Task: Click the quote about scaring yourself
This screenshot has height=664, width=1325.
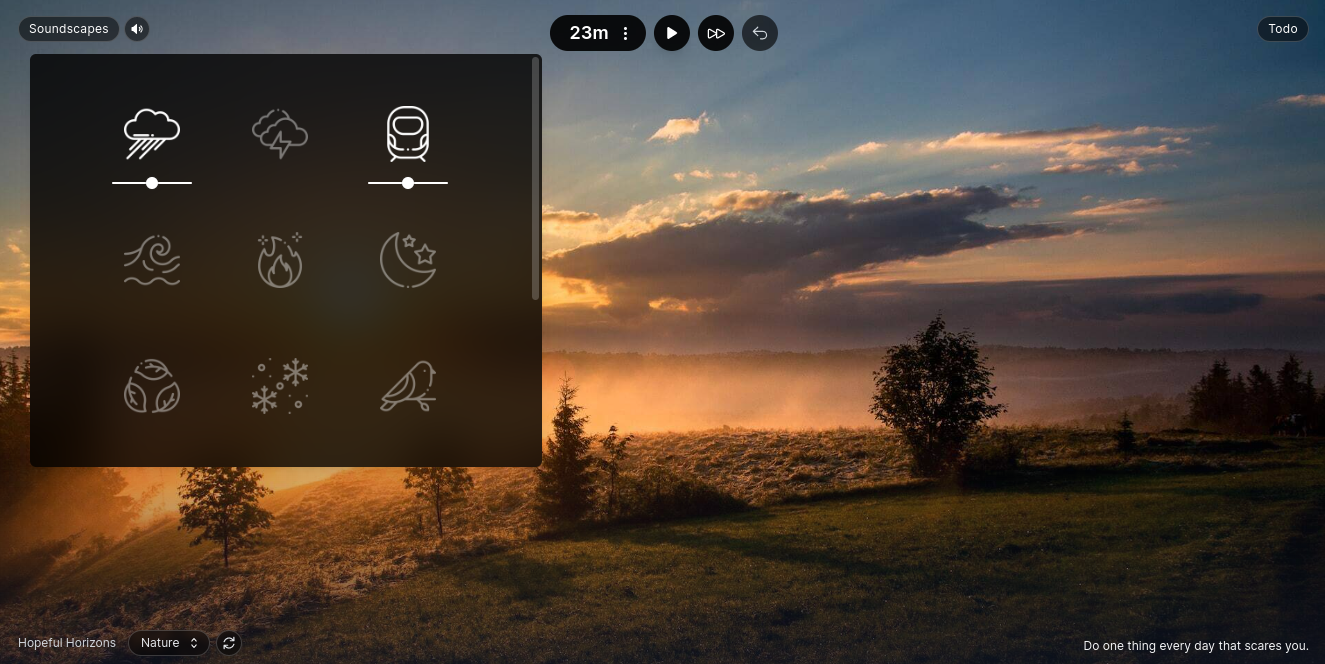Action: 1196,646
